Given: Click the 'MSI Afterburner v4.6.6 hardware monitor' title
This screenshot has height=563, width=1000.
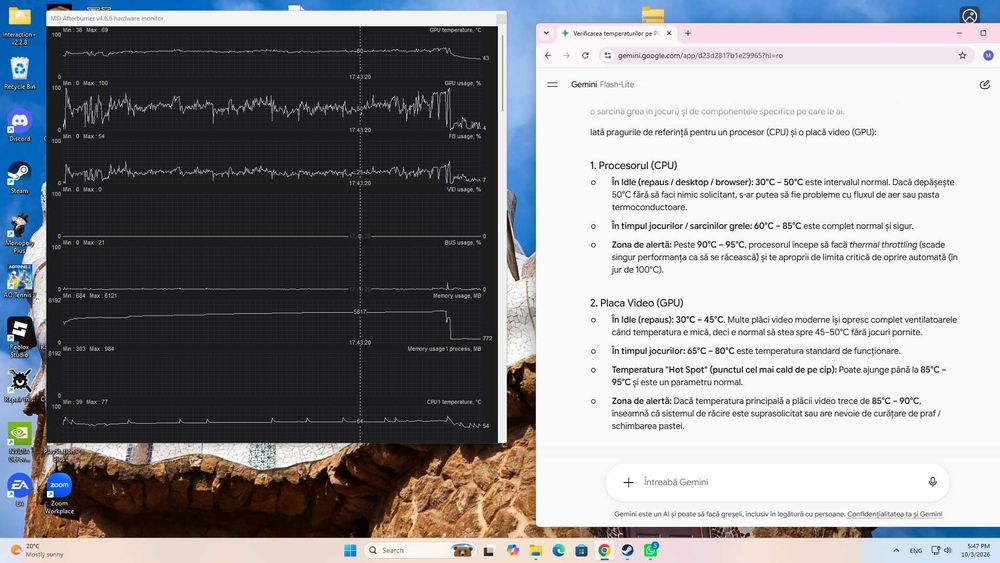Looking at the screenshot, I should point(107,18).
